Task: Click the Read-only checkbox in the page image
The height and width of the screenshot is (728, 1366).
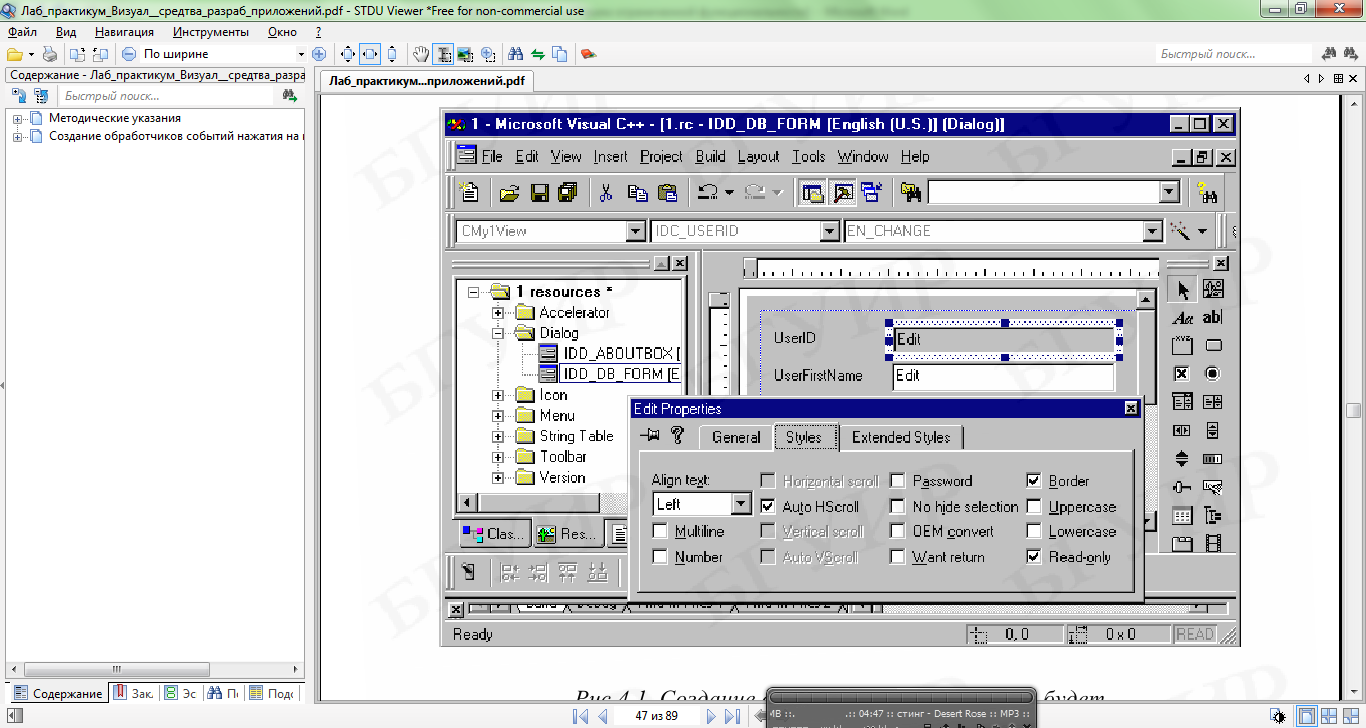Action: 1033,557
